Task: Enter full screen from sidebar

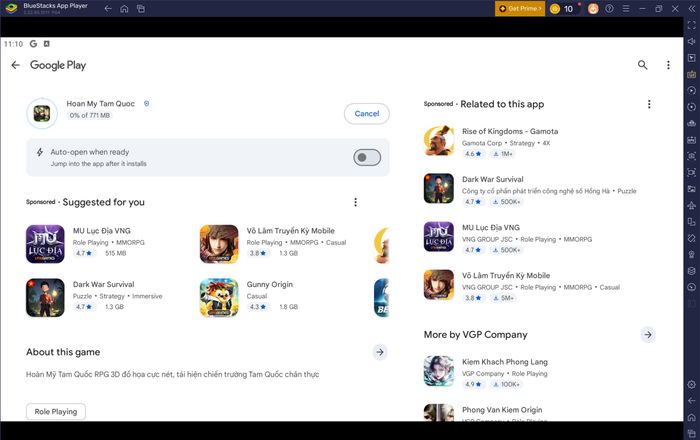Action: coord(692,25)
